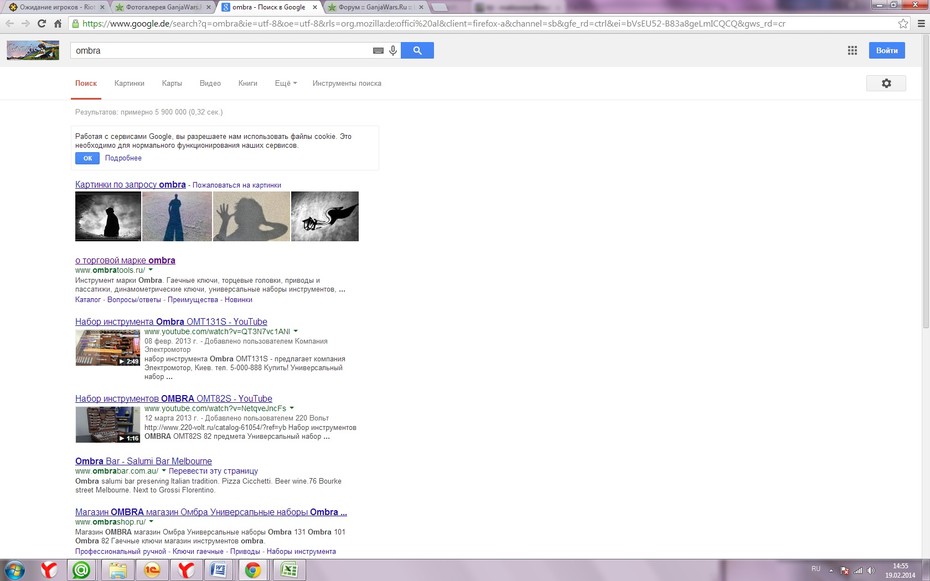This screenshot has height=581, width=930.
Task: Click the blue magnifier search button
Action: [x=417, y=50]
